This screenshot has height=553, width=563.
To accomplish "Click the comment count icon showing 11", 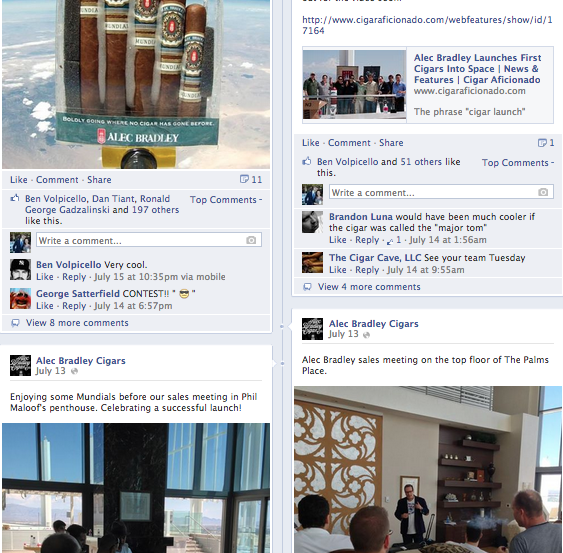I will click(x=244, y=179).
